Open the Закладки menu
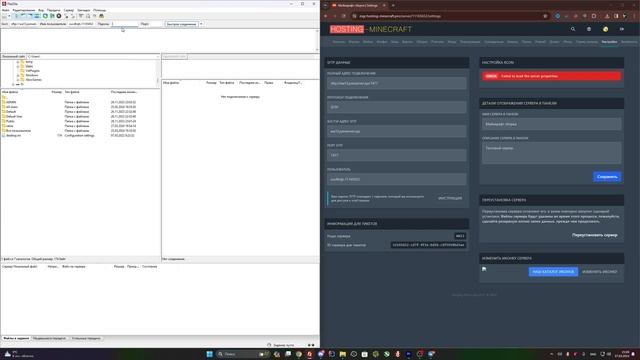 click(x=83, y=10)
